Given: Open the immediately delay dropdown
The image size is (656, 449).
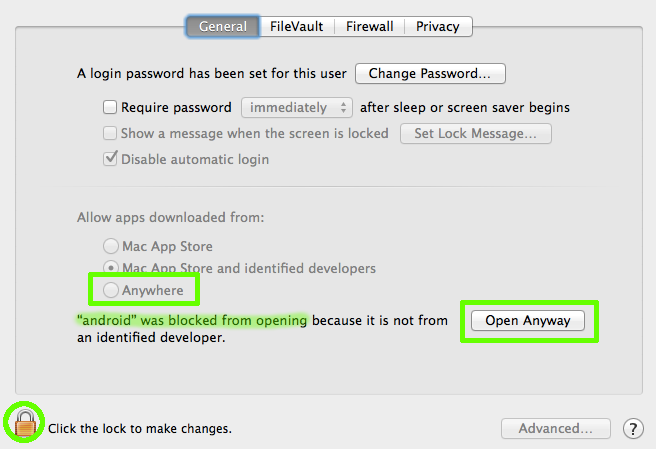Looking at the screenshot, I should pos(297,108).
